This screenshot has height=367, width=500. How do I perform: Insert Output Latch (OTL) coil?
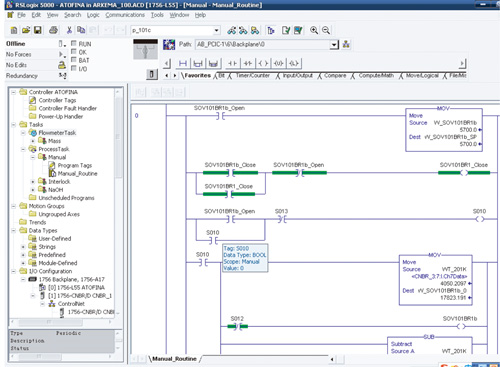click(x=294, y=63)
